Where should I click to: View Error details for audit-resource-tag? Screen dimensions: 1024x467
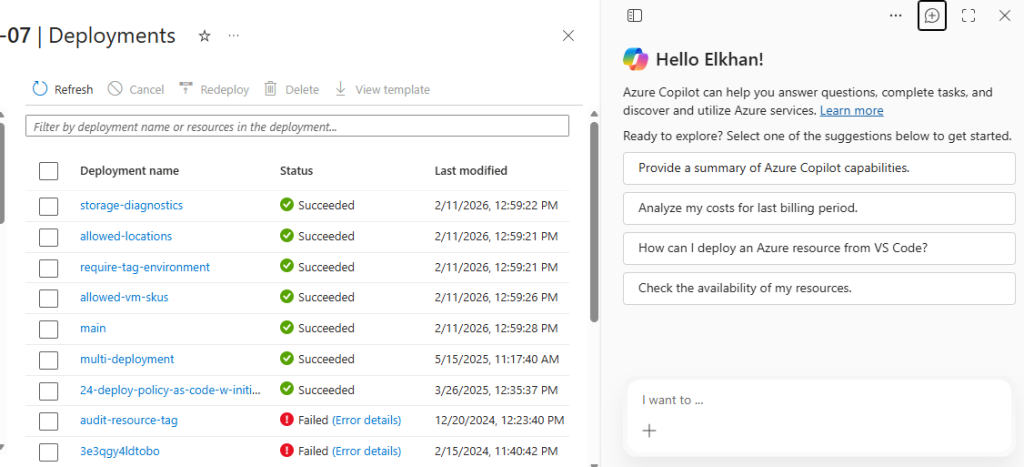coord(366,421)
